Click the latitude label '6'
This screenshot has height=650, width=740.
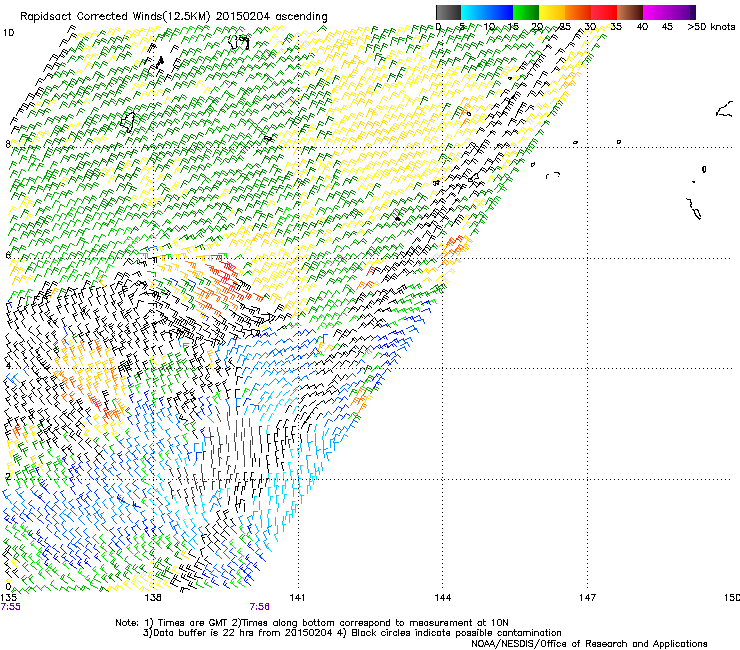(x=8, y=255)
